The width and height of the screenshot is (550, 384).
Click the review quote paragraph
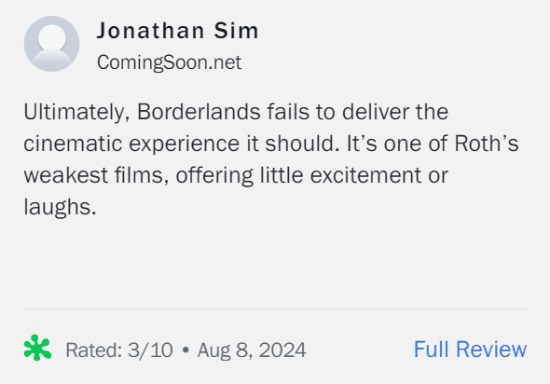271,159
